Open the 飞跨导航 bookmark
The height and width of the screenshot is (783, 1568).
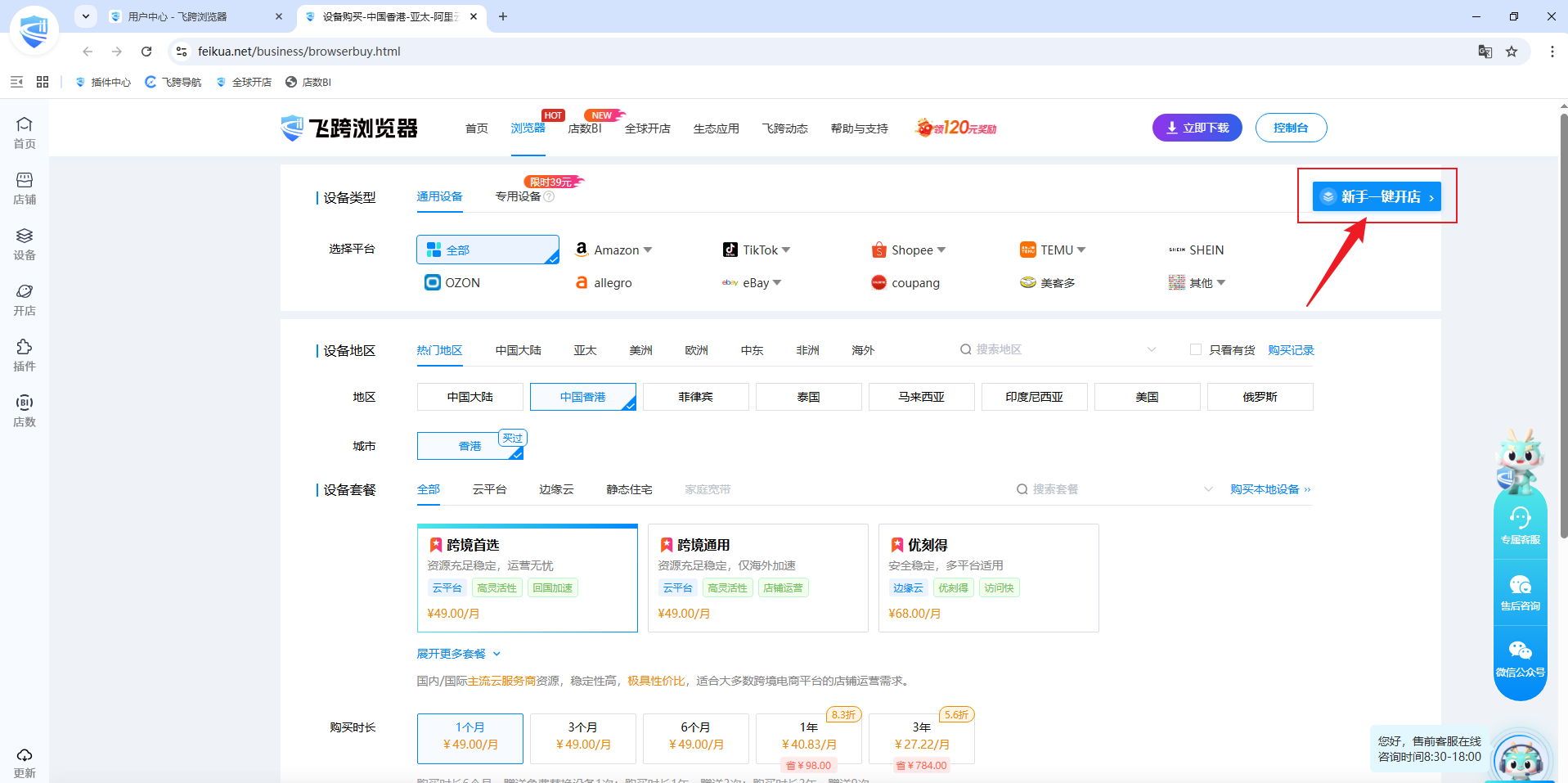(x=173, y=82)
